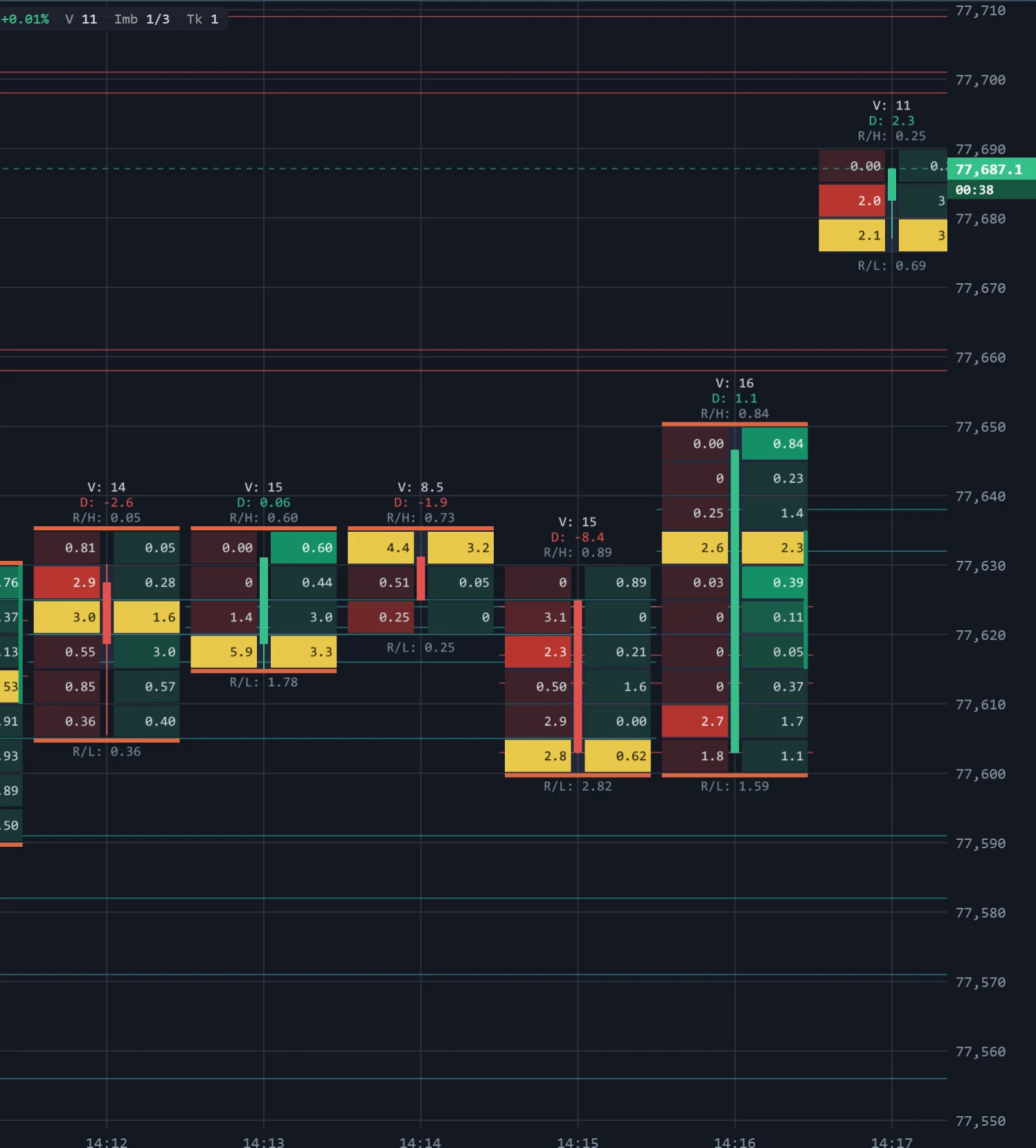Click the R/L: 0.69 label
This screenshot has height=1148, width=1036.
click(892, 266)
